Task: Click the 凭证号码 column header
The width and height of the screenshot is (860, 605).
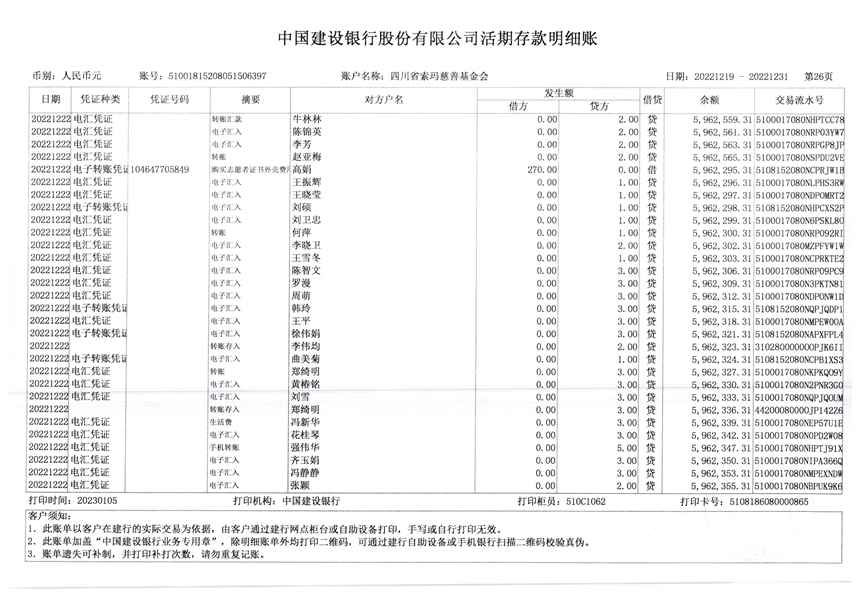Action: click(169, 99)
